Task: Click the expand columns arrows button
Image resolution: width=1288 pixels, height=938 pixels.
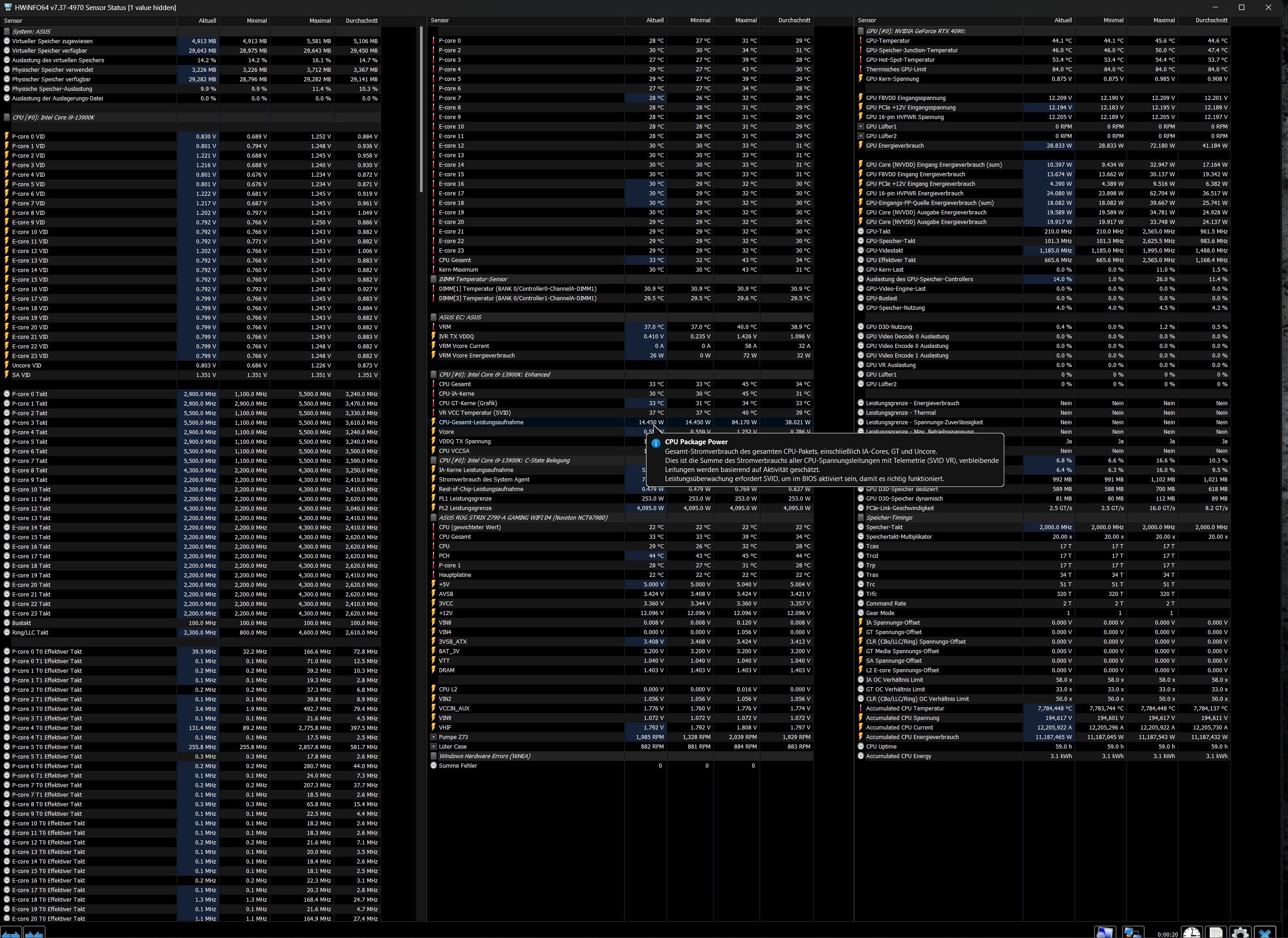Action: [x=11, y=933]
